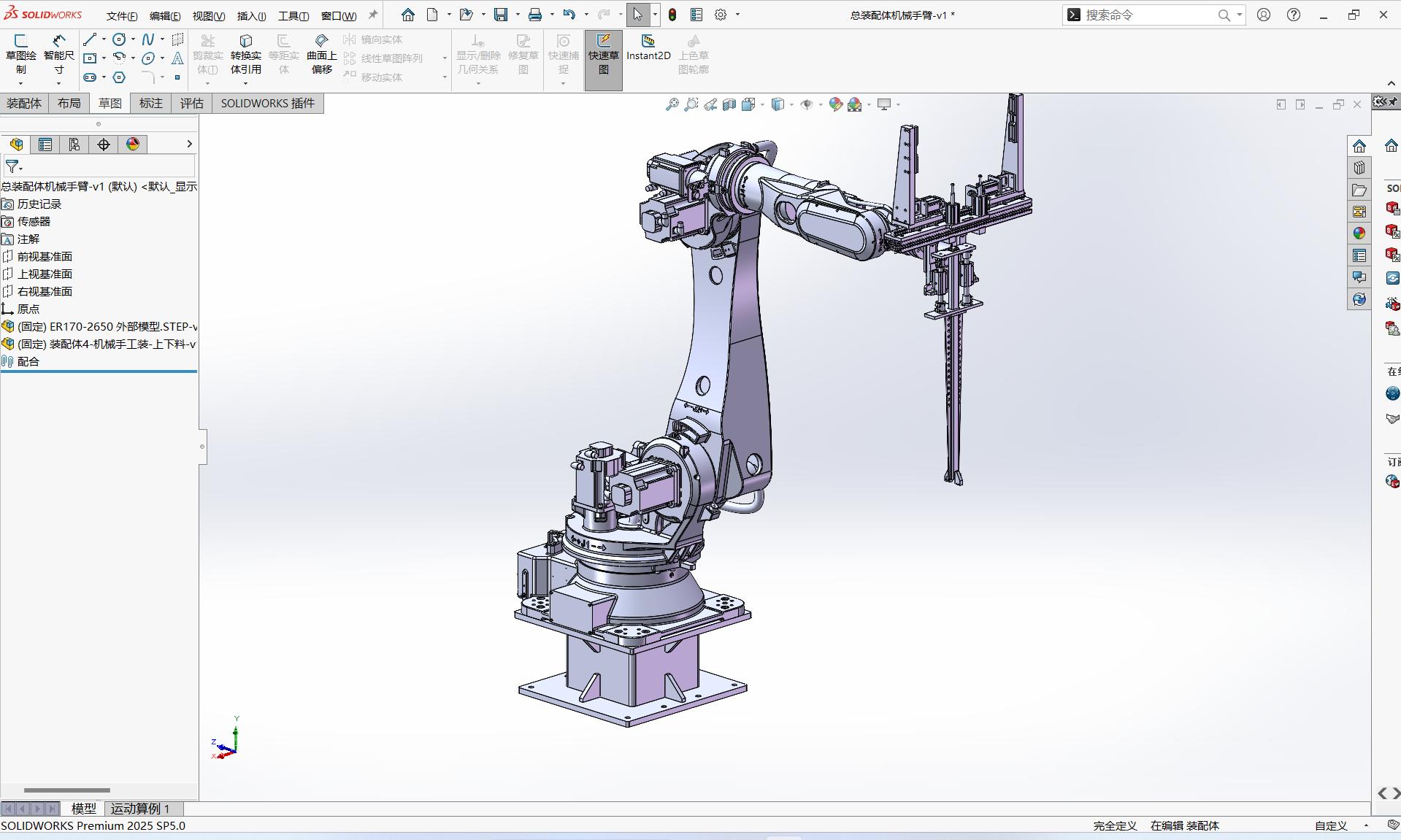Open the Edit Appearance tool
Image resolution: width=1401 pixels, height=840 pixels.
click(836, 104)
